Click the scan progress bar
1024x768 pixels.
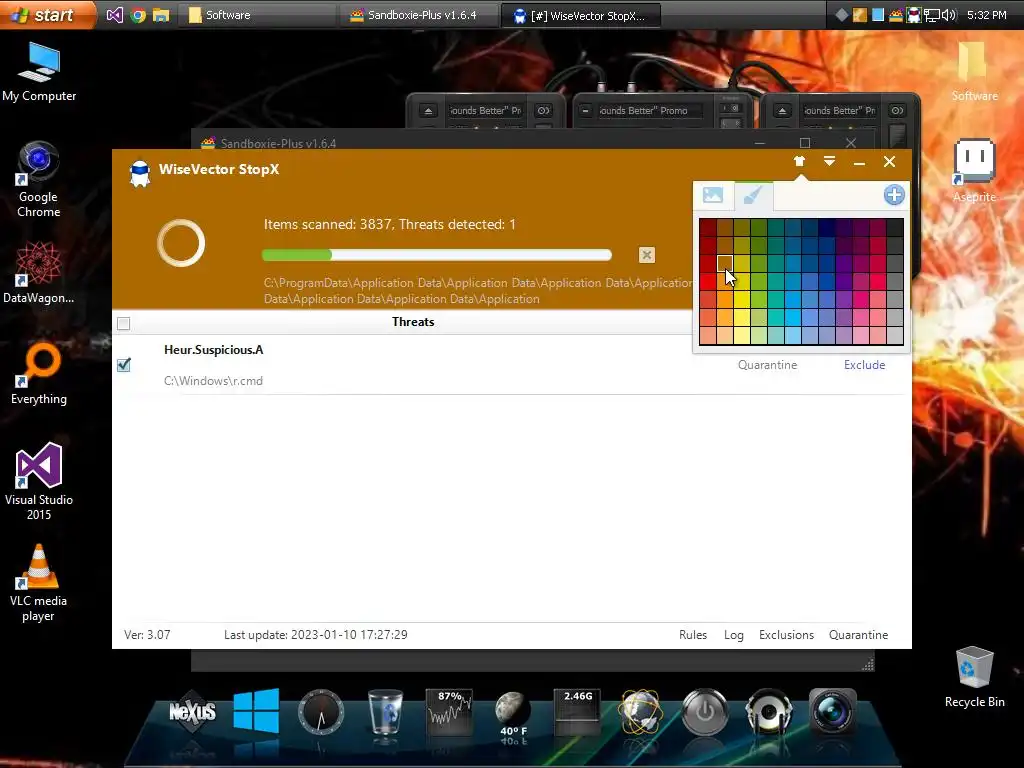point(437,255)
